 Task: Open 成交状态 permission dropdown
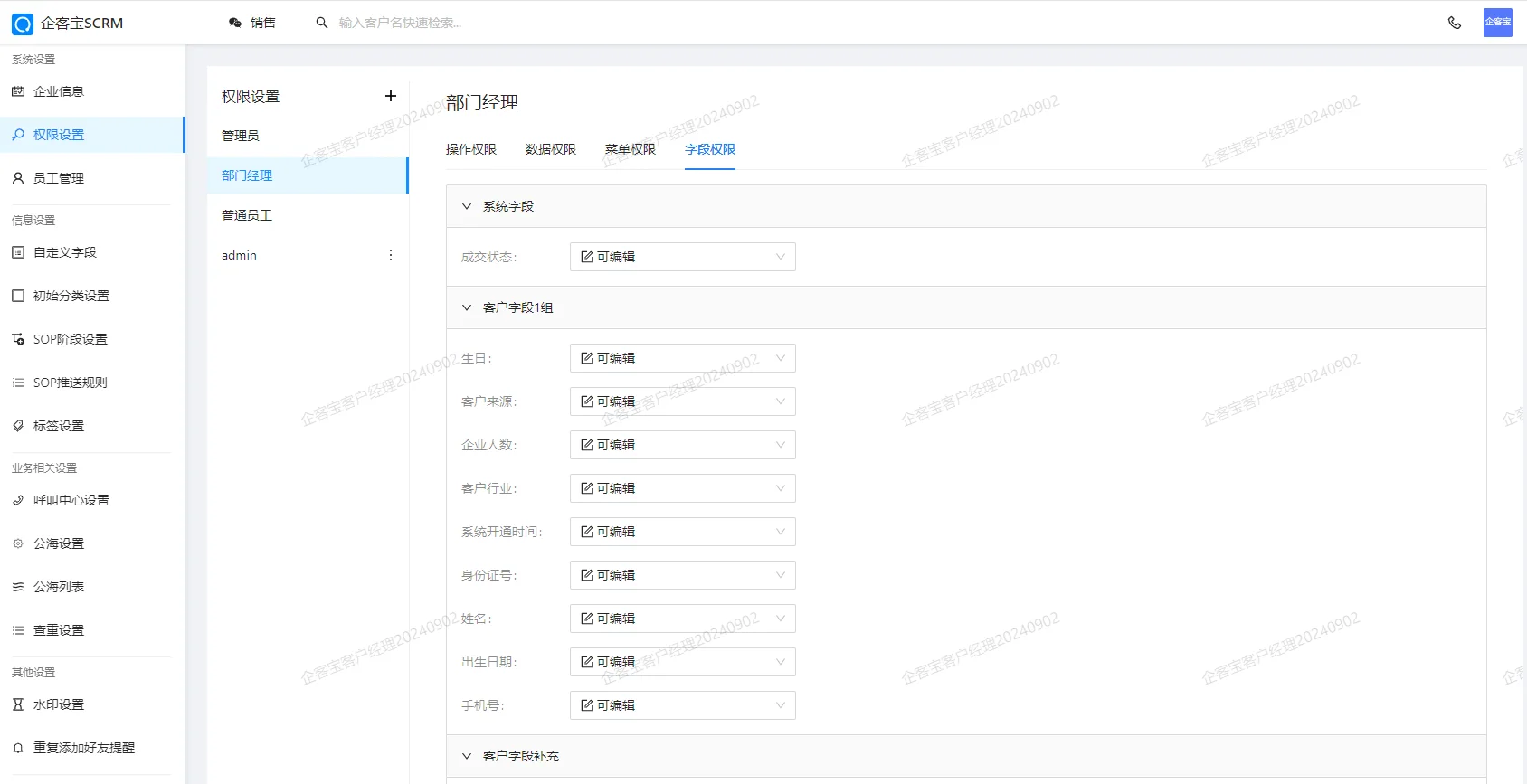click(x=683, y=257)
